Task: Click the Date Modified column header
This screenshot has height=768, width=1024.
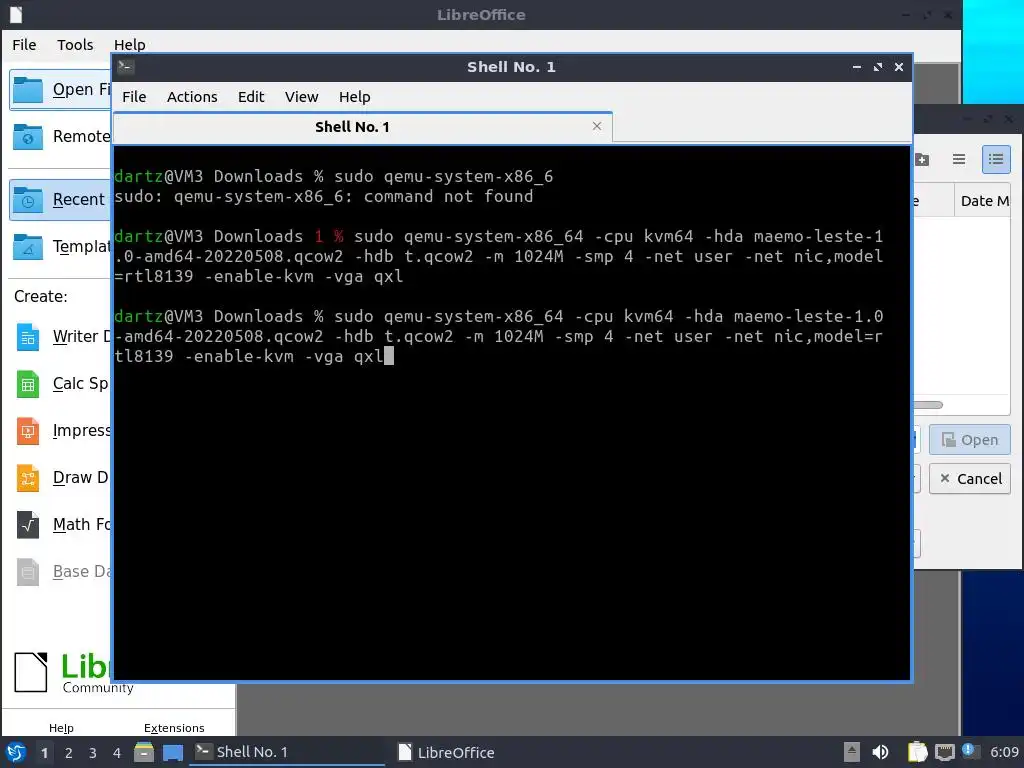Action: (x=983, y=201)
